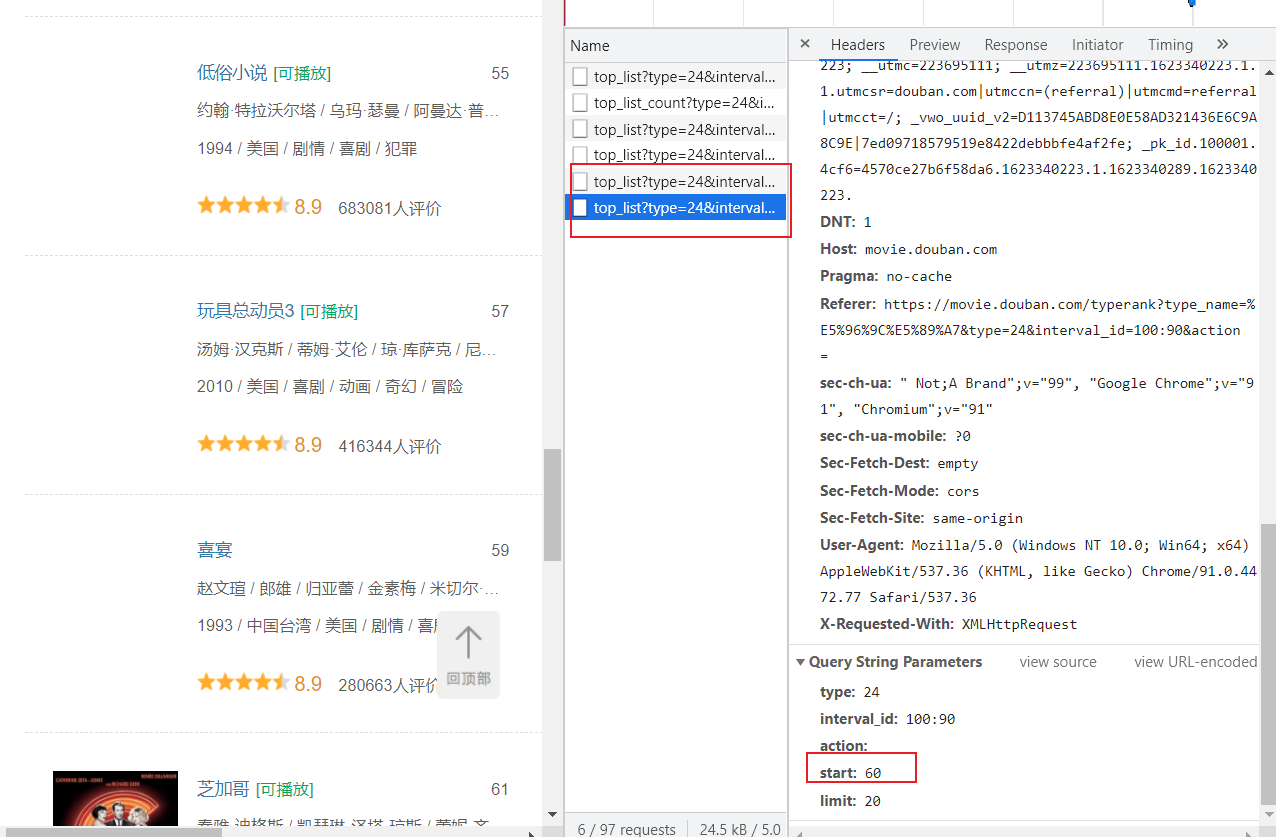Screen dimensions: 1276x837
Task: Click the DNT header value
Action: 867,222
